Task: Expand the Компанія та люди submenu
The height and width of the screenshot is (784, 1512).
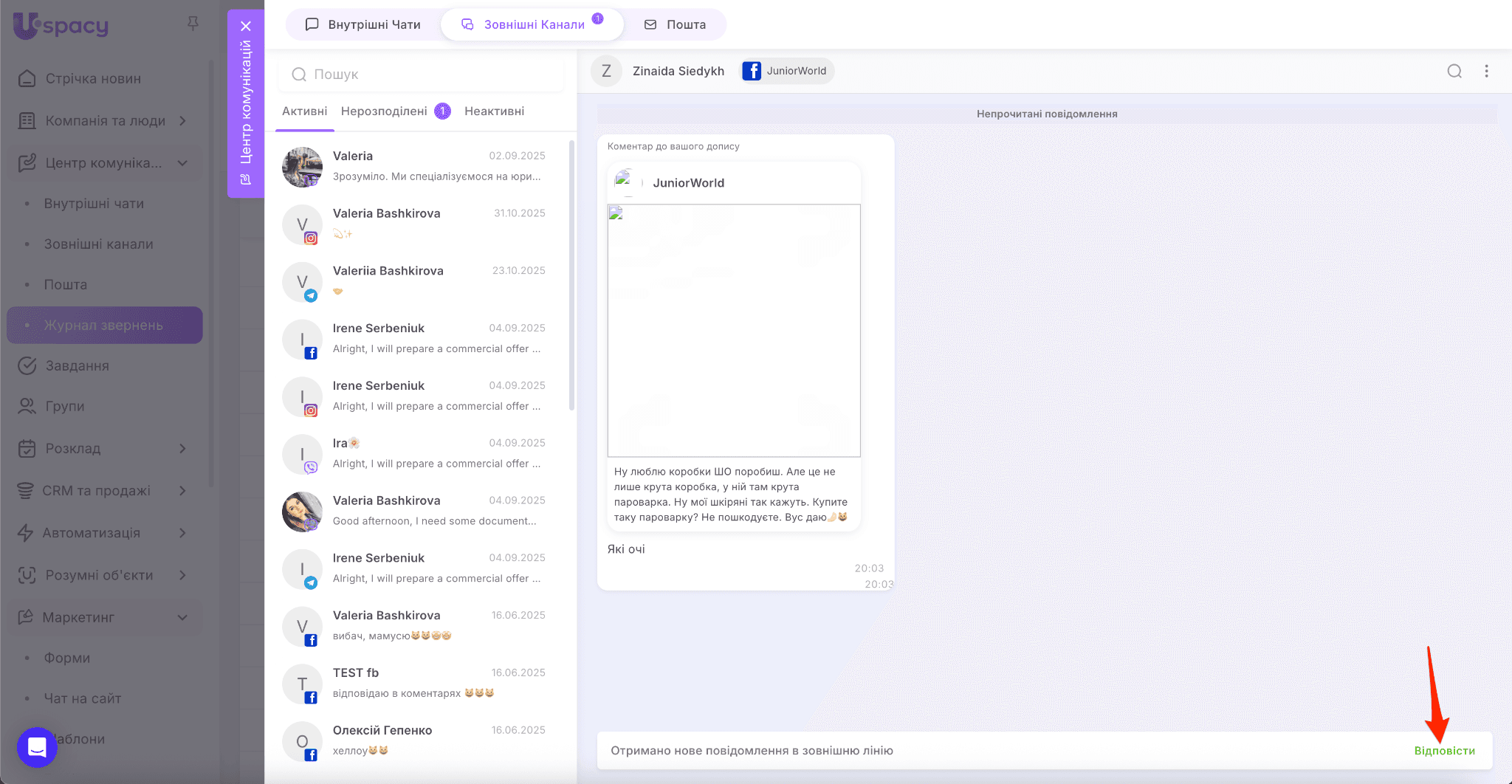Action: click(x=182, y=120)
